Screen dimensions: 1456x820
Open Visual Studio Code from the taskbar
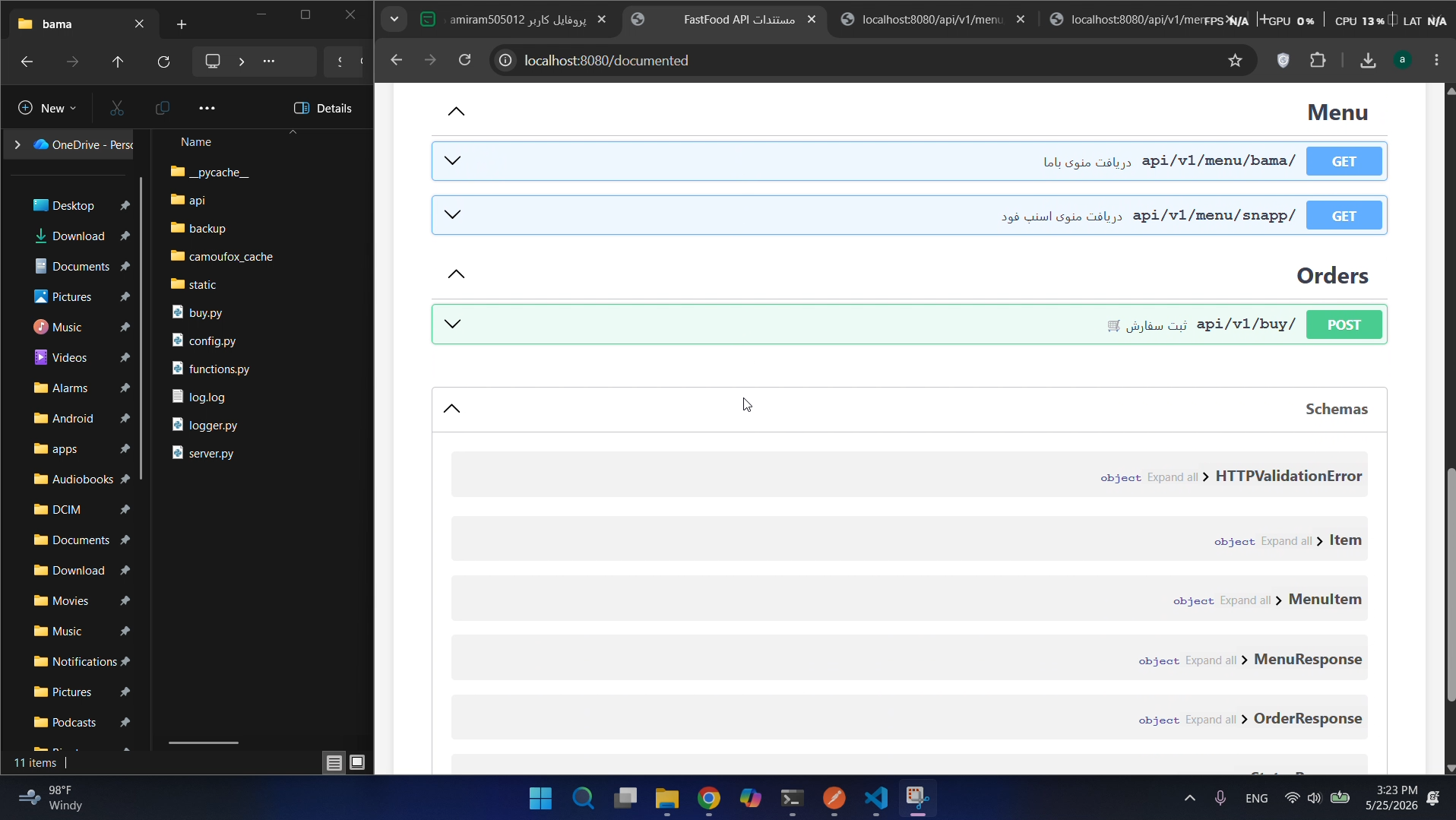[x=876, y=798]
